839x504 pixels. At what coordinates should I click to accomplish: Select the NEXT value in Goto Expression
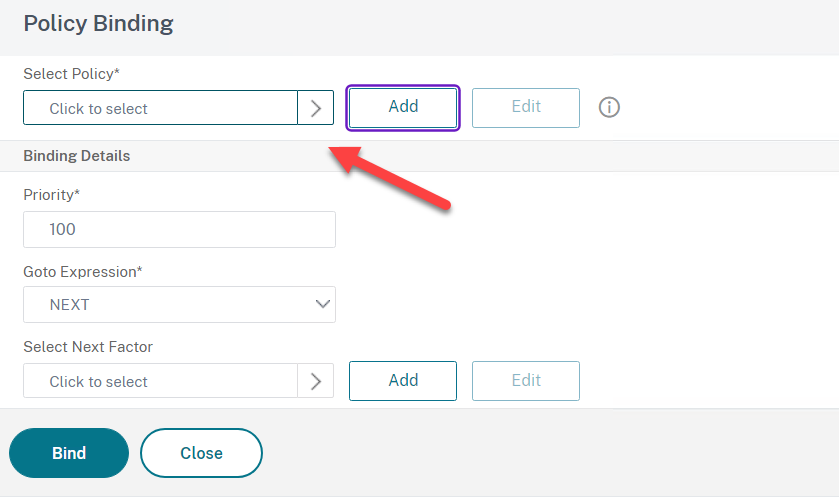(70, 304)
